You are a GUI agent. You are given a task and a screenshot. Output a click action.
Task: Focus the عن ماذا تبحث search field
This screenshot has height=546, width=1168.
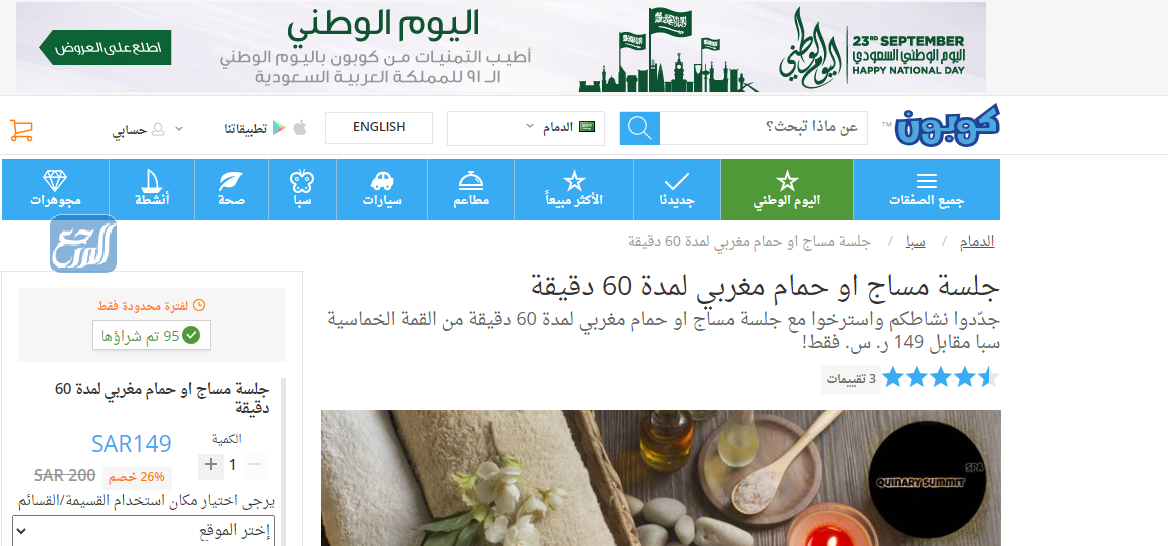(764, 128)
